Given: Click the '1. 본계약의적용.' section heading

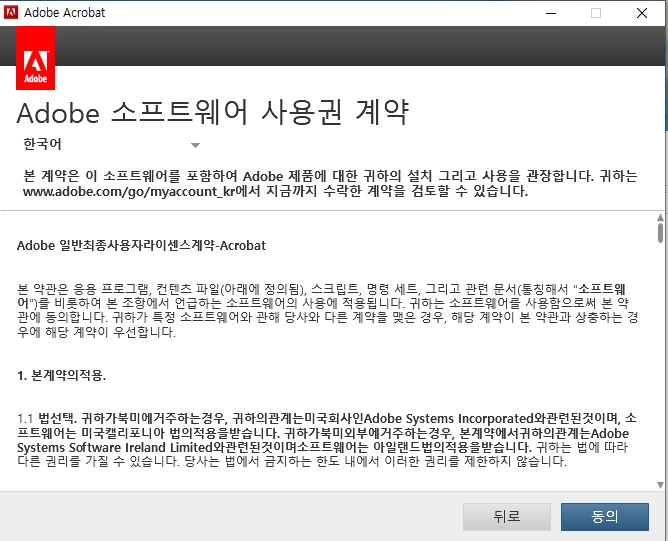Looking at the screenshot, I should [x=62, y=375].
